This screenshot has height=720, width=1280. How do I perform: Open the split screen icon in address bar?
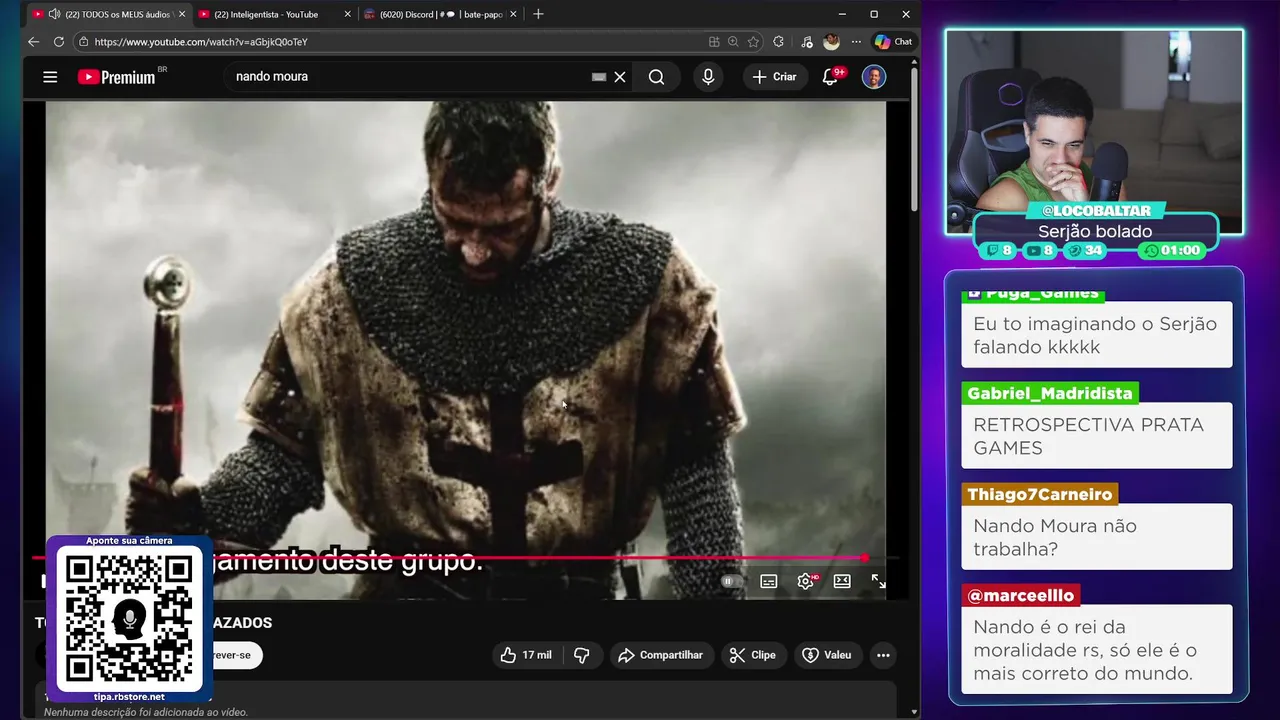(x=714, y=42)
